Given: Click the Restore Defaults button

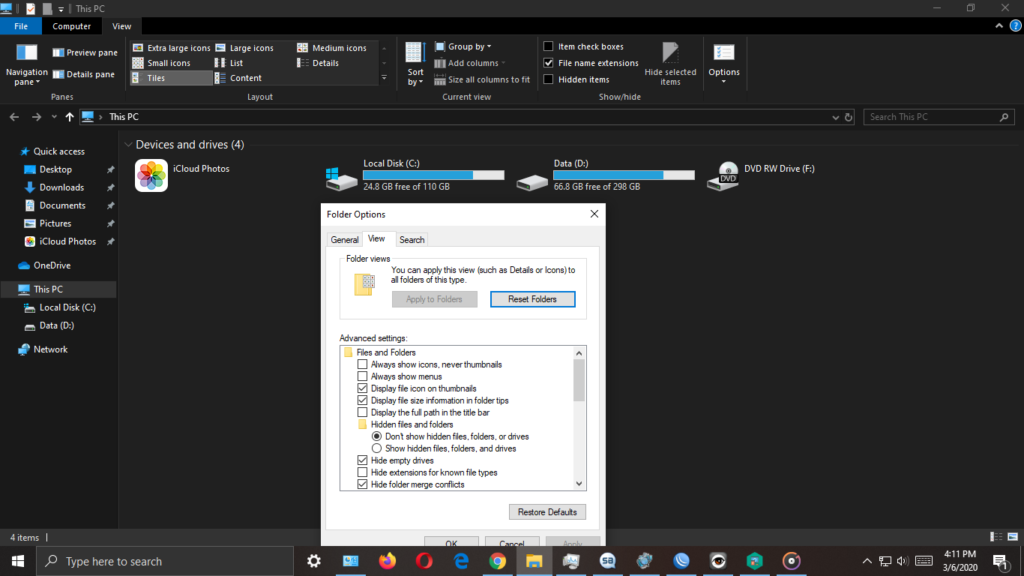Looking at the screenshot, I should coord(547,512).
